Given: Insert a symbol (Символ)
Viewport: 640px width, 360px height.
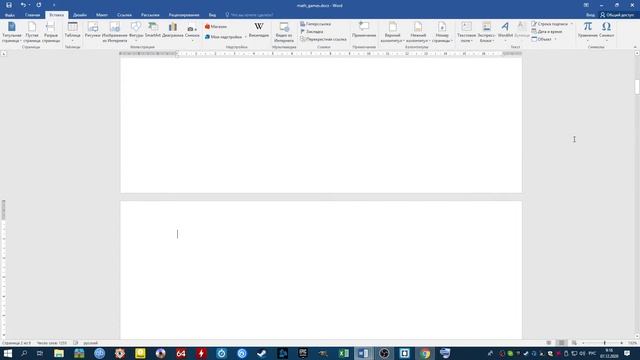Looking at the screenshot, I should [607, 31].
